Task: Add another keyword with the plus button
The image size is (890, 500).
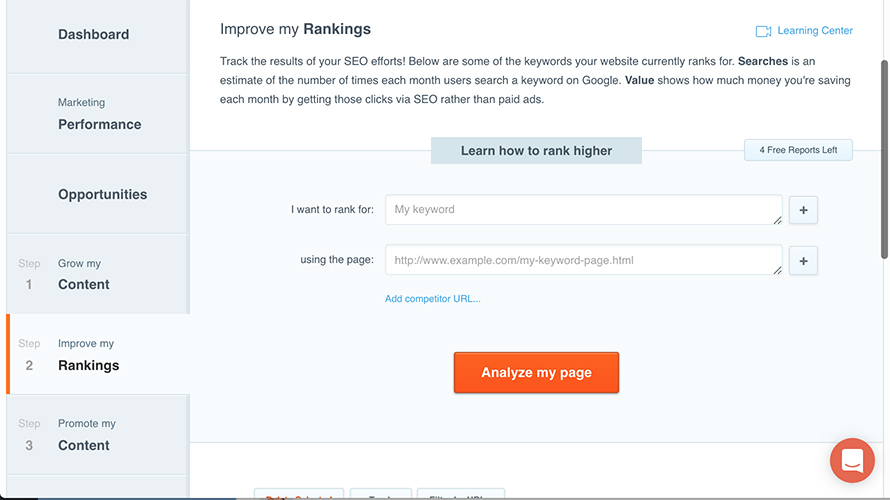Action: click(x=803, y=210)
